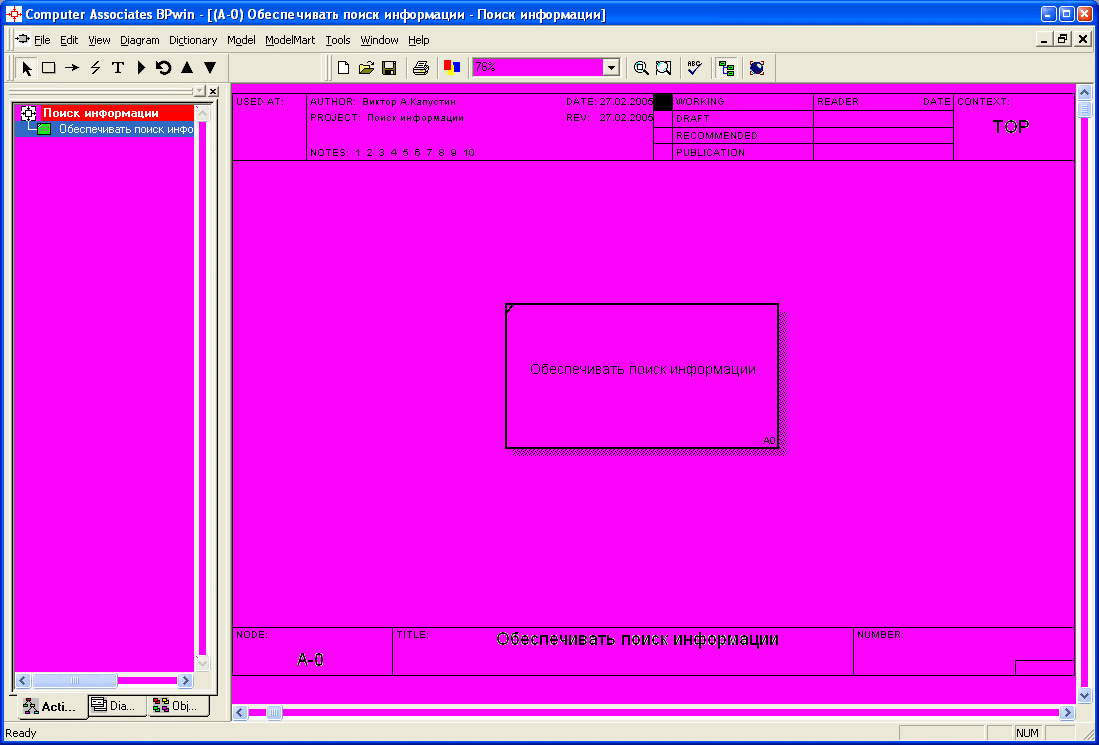The height and width of the screenshot is (745, 1099).
Task: Click the A0 activity box in diagram
Action: 641,376
